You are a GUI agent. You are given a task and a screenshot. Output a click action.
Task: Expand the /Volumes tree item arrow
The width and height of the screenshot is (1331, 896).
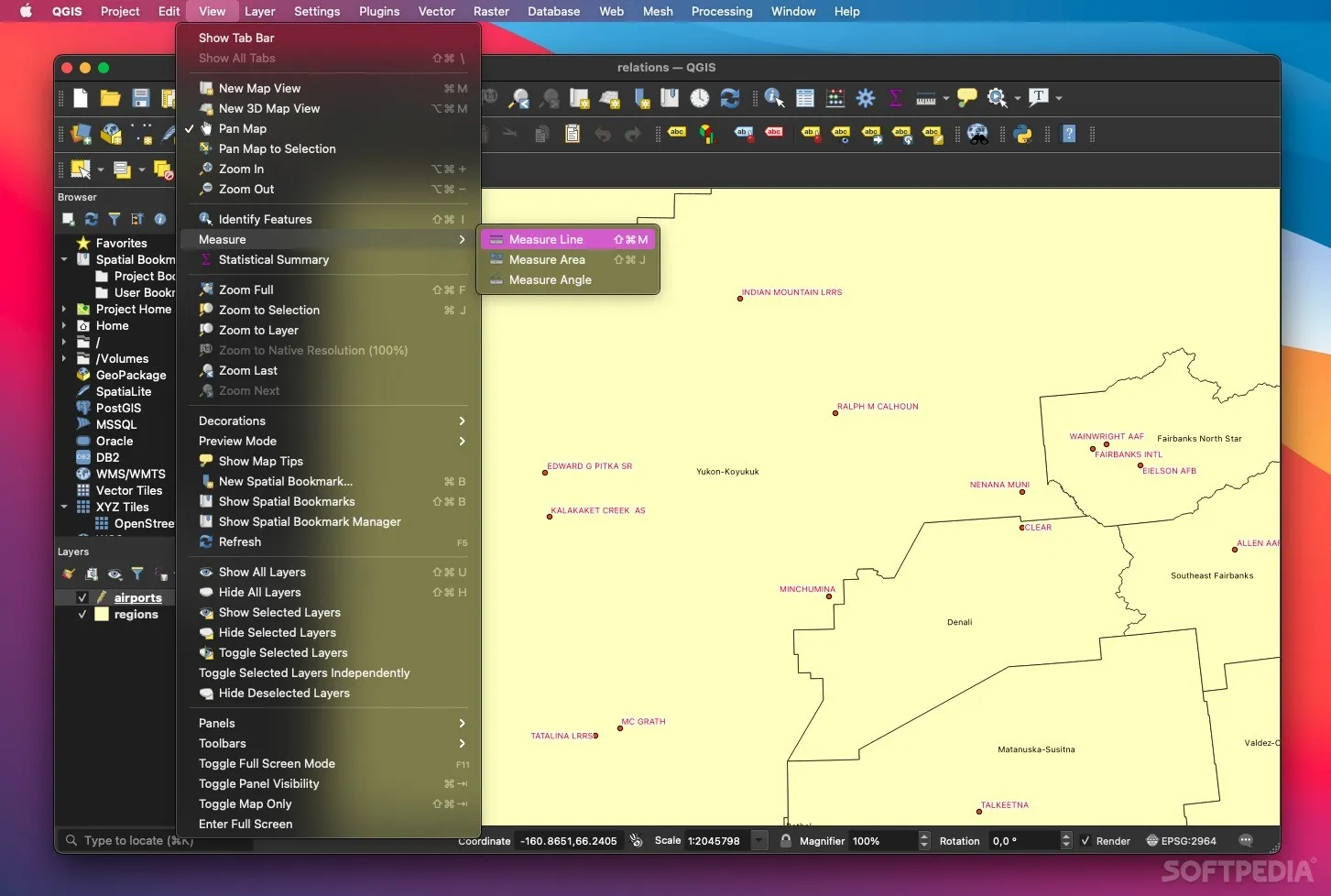pos(64,359)
